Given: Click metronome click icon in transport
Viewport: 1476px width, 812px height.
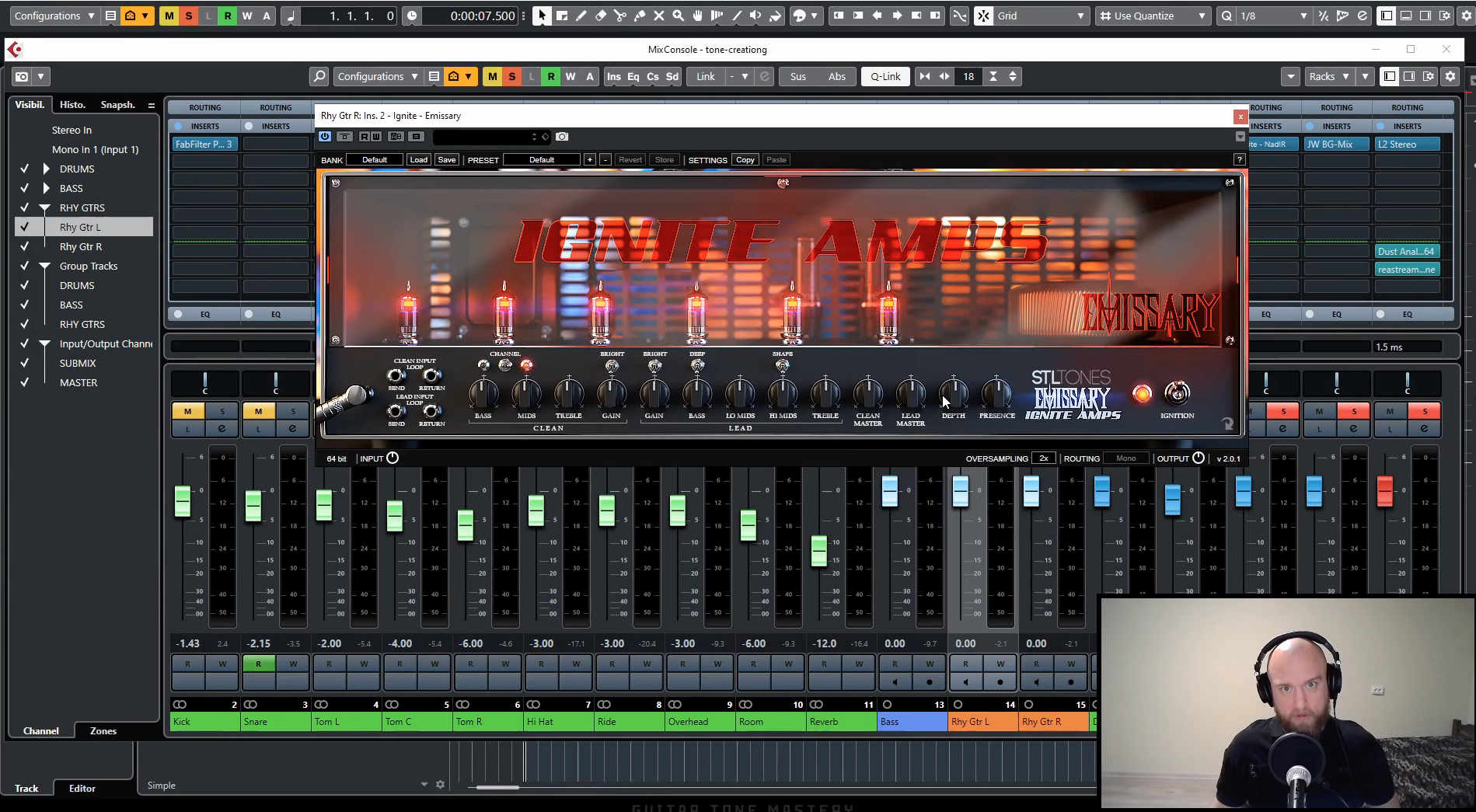Looking at the screenshot, I should pos(292,16).
